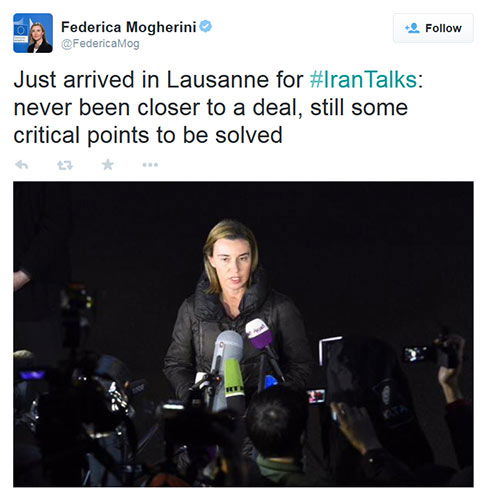The image size is (490, 500).
Task: Click the reply arrow icon under the tweet
Action: coord(22,165)
